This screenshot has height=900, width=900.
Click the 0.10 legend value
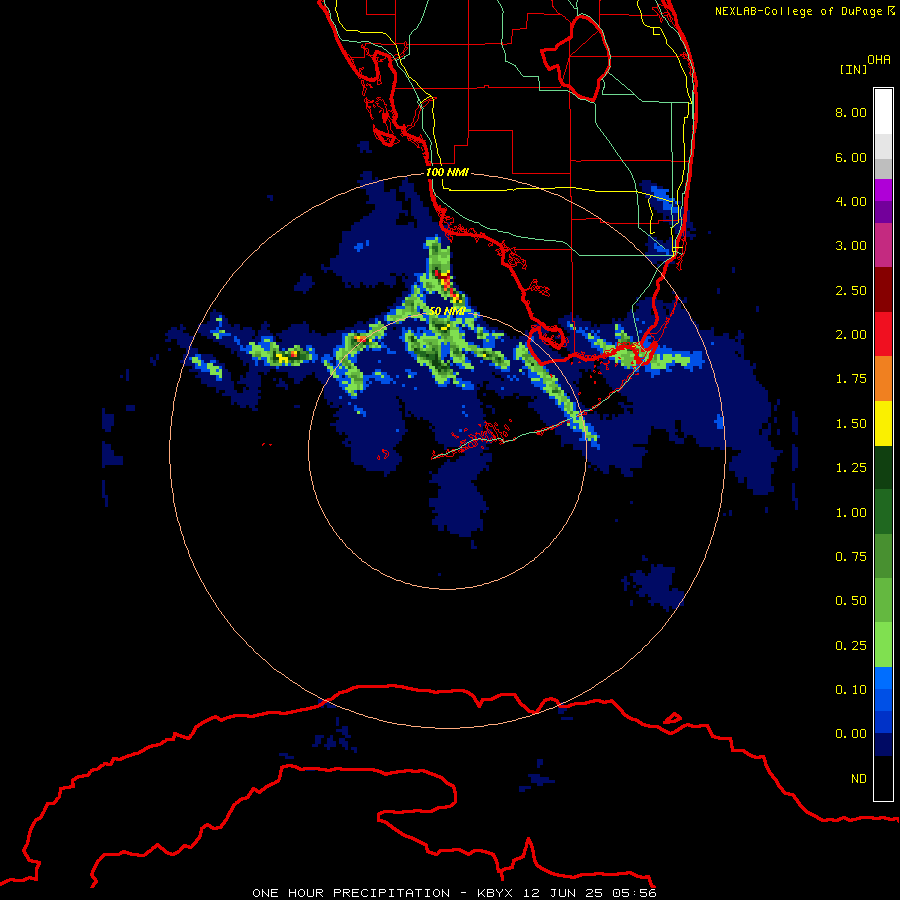(x=851, y=690)
